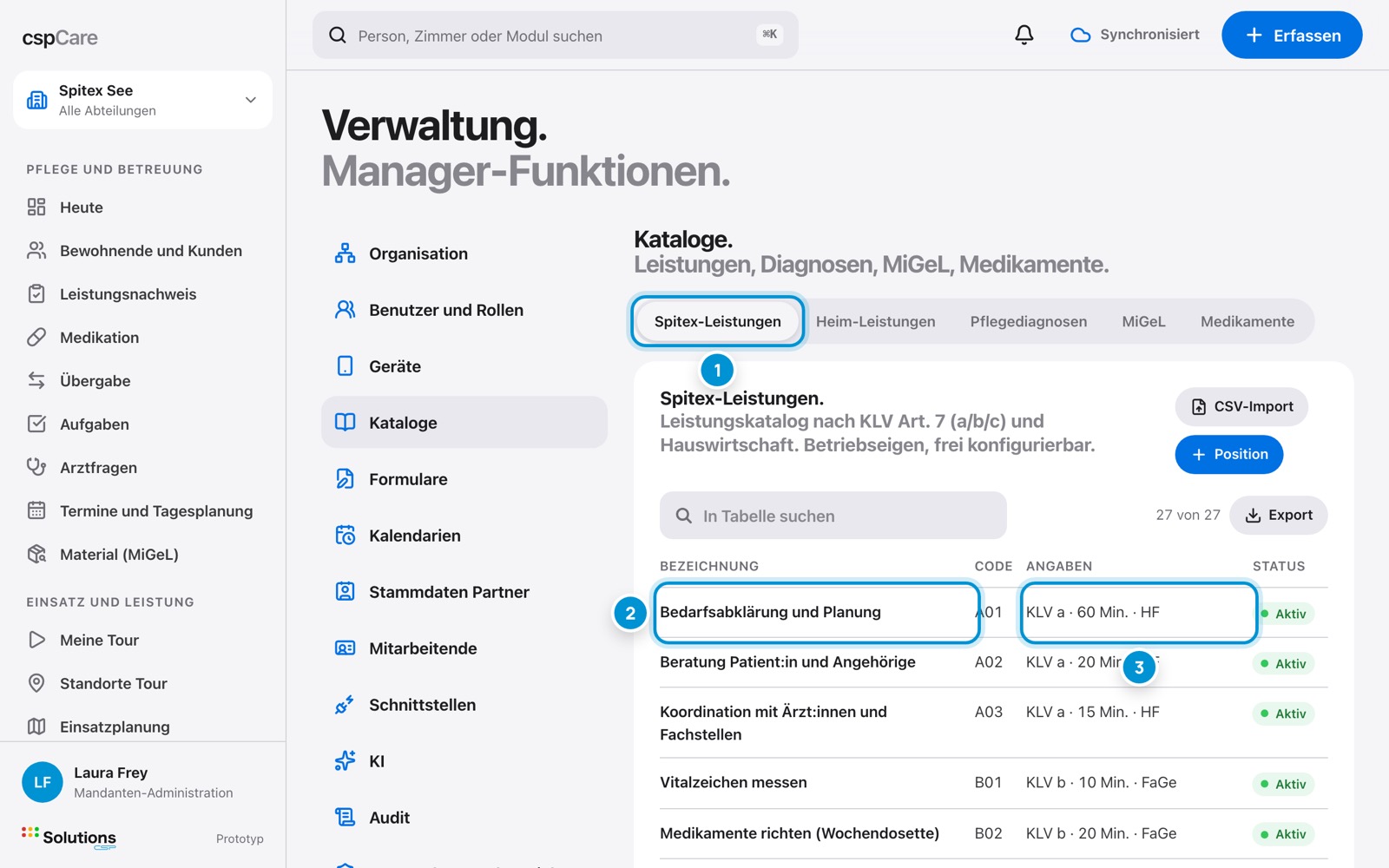The width and height of the screenshot is (1389, 868).
Task: Click the KI sparkles icon
Action: point(345,761)
